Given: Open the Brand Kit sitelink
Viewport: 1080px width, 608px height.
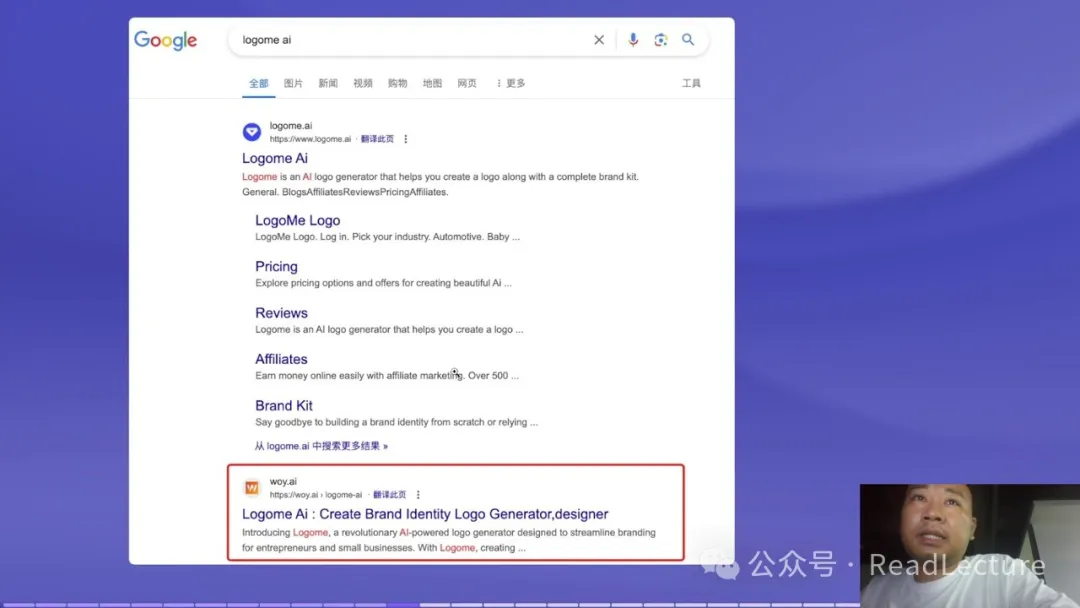Looking at the screenshot, I should point(284,406).
